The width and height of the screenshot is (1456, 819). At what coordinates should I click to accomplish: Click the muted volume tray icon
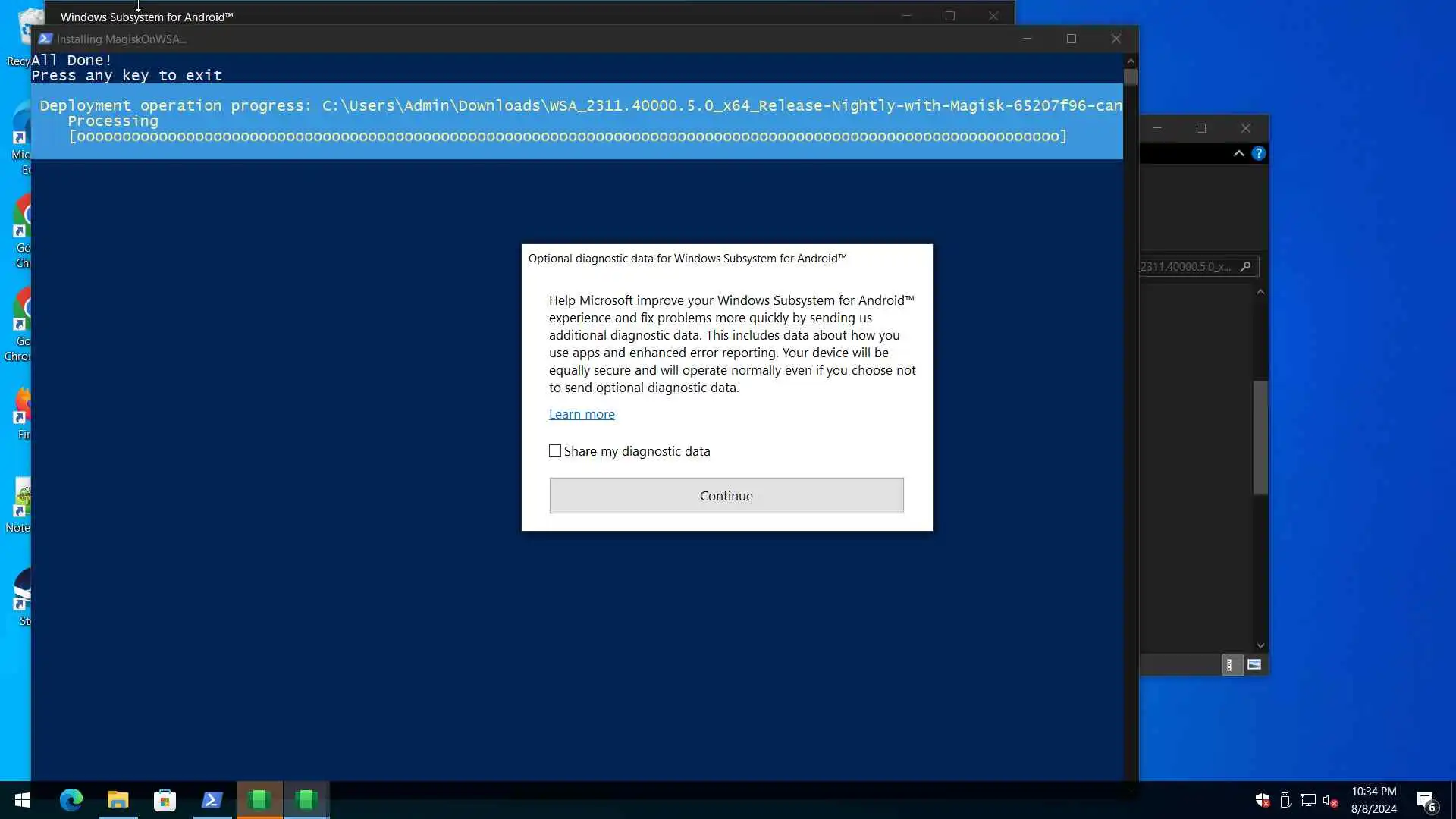[x=1330, y=800]
